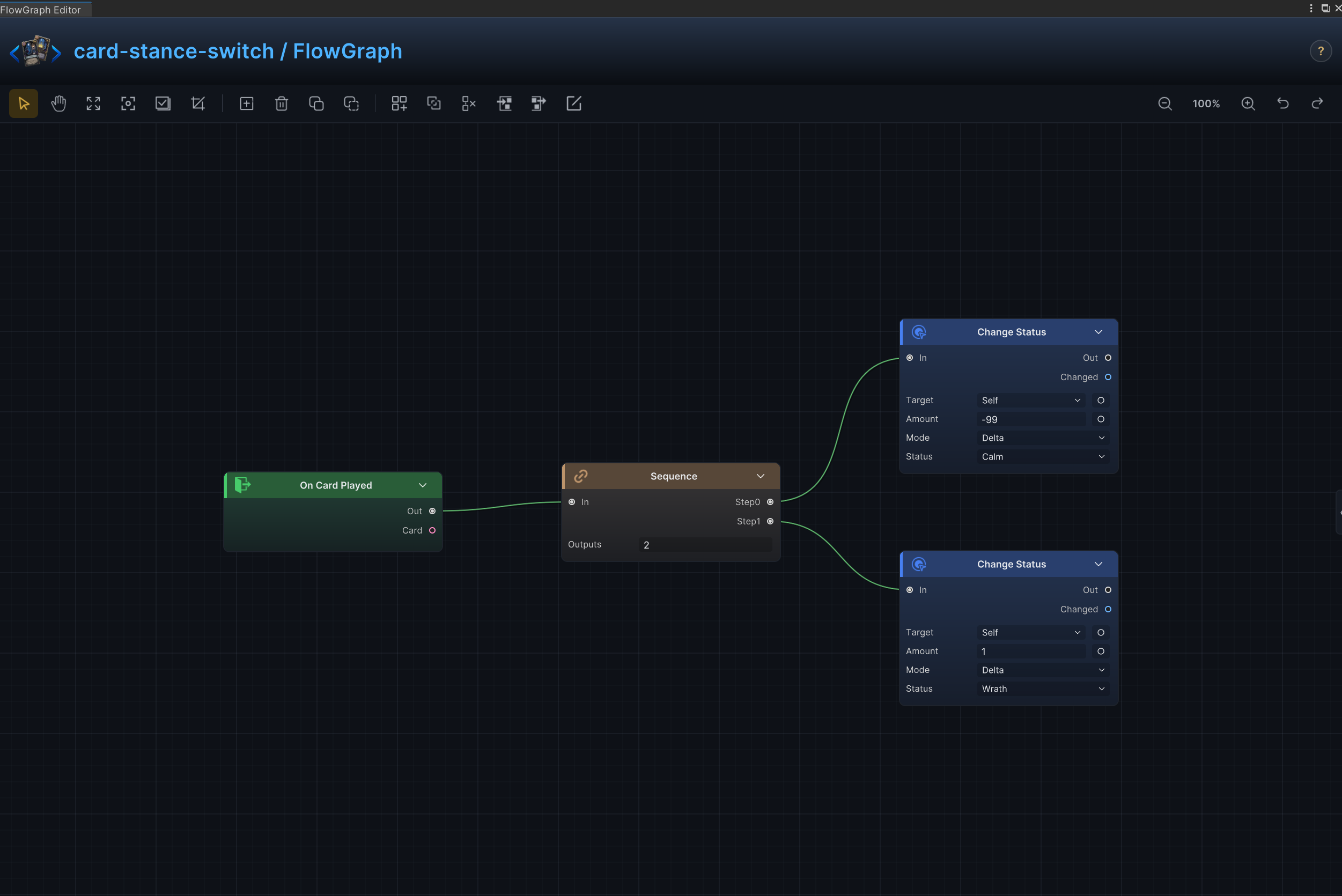This screenshot has height=896, width=1342.
Task: Open Mode dropdown on Wrath node
Action: click(1043, 670)
